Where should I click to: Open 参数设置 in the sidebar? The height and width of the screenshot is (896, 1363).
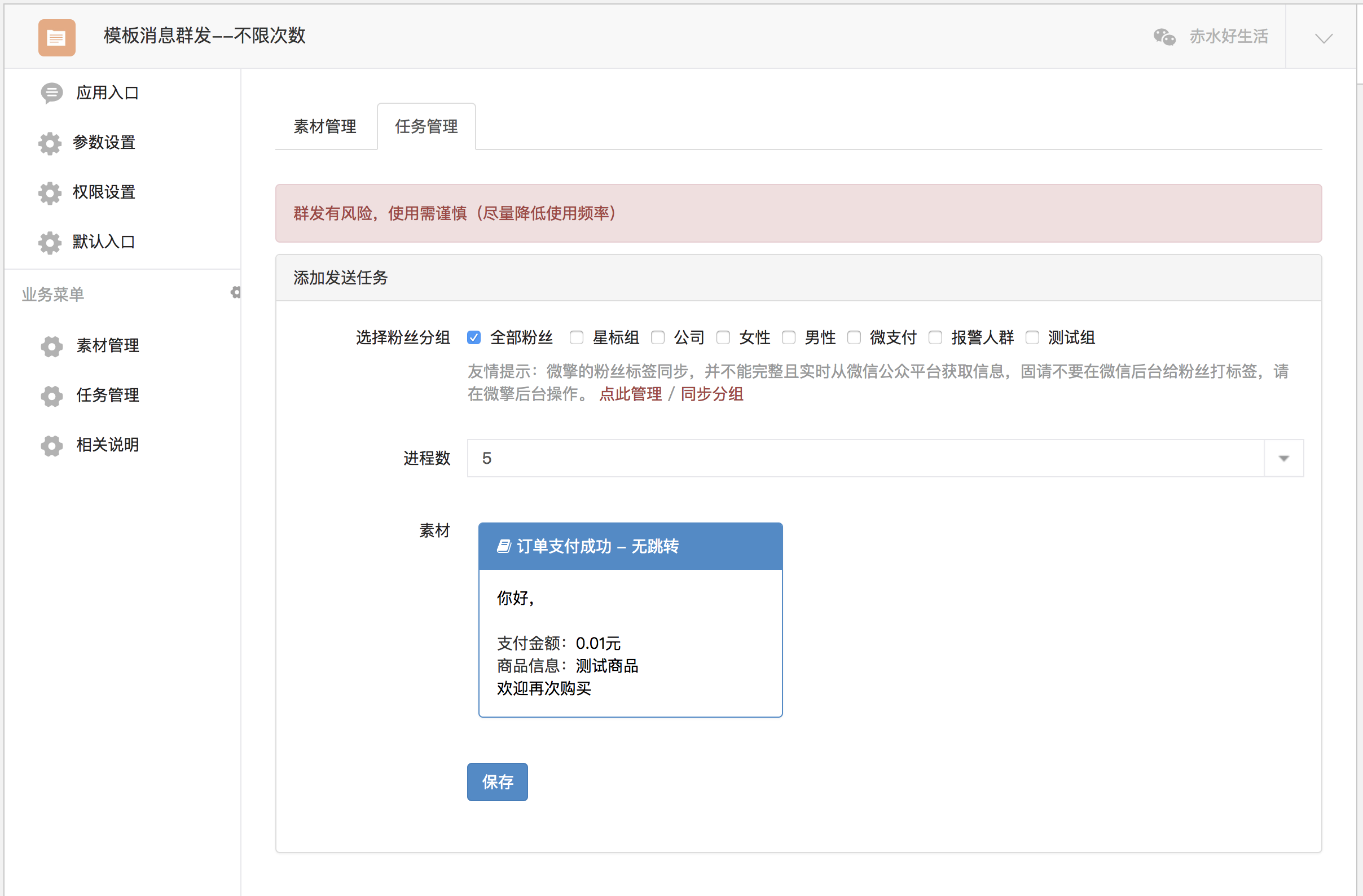[x=104, y=143]
